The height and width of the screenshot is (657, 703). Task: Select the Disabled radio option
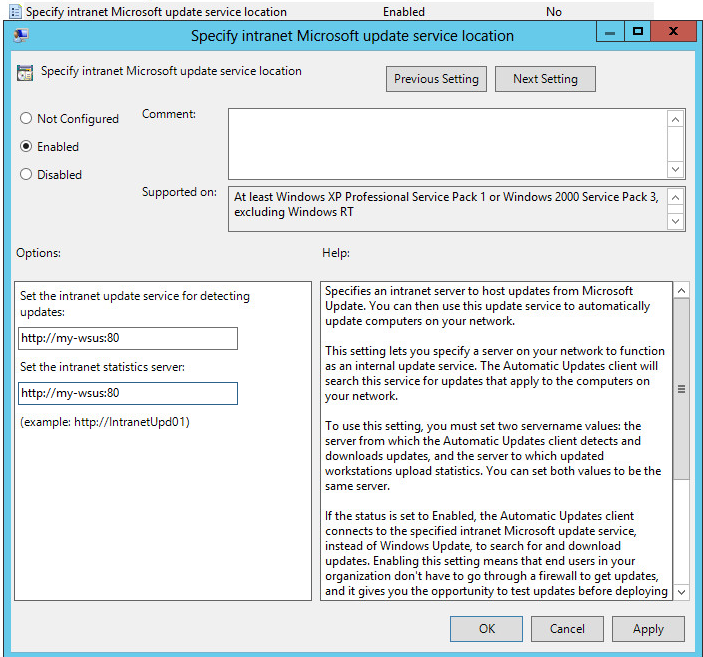26,175
